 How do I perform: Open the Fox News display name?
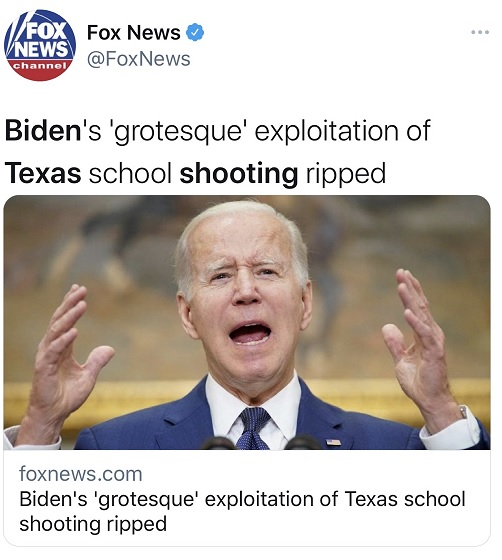(x=134, y=32)
